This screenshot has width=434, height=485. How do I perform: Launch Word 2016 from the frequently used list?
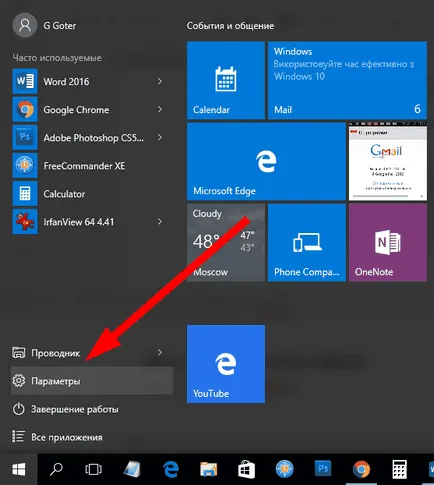92,82
